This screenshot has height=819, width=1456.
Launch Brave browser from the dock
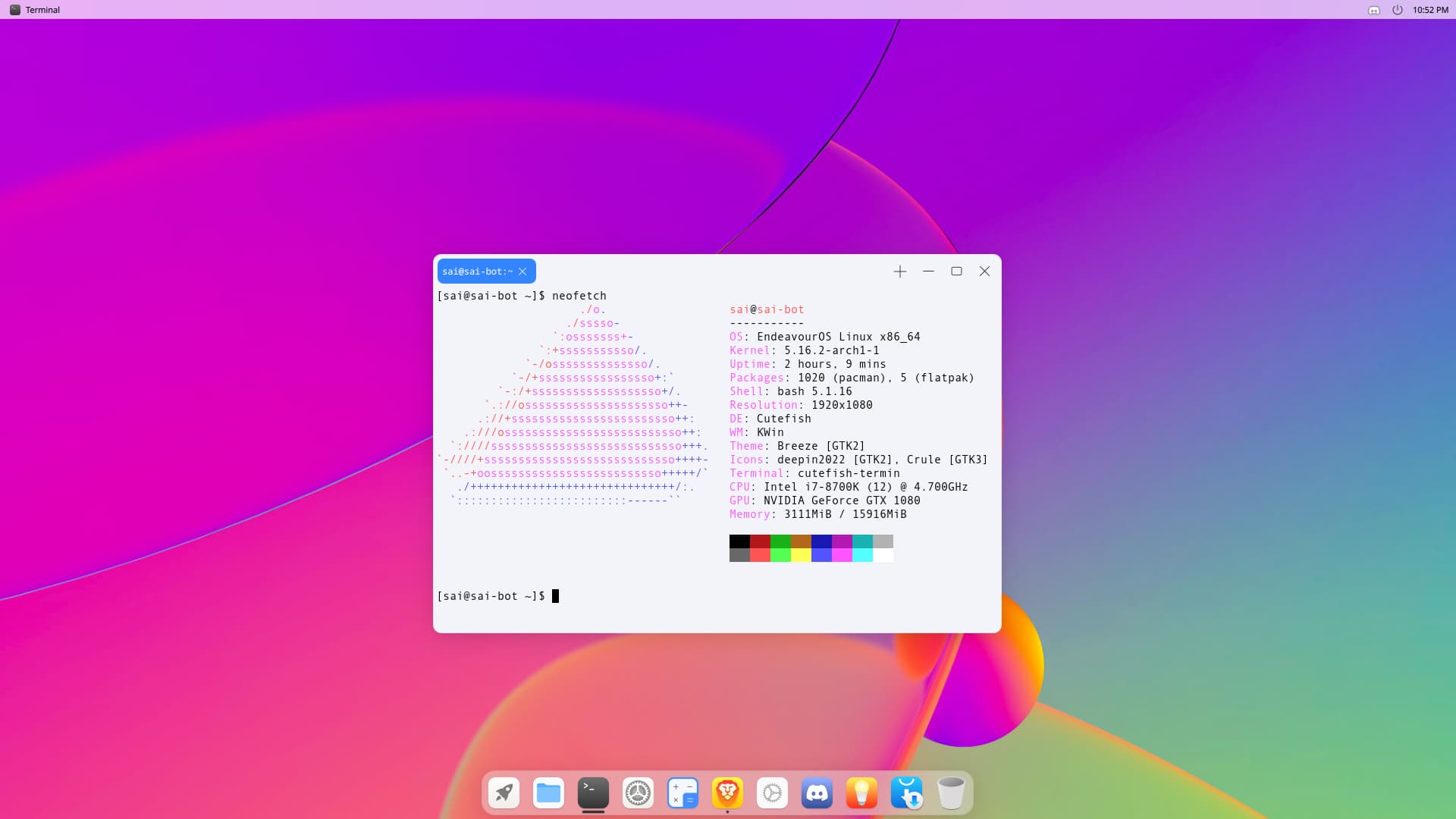727,793
